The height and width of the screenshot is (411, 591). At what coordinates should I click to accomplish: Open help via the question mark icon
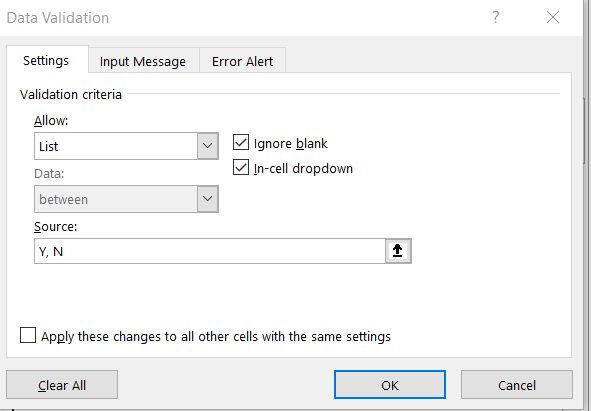click(496, 17)
